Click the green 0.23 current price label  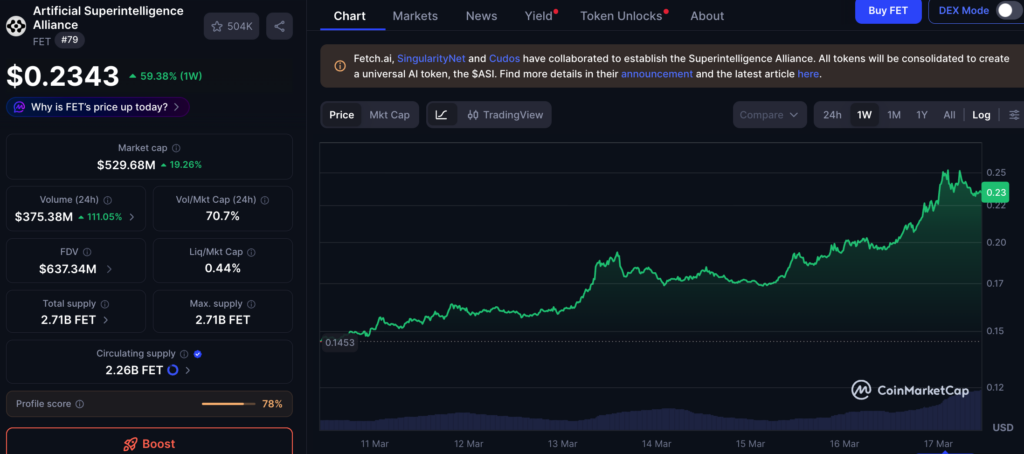tap(997, 192)
